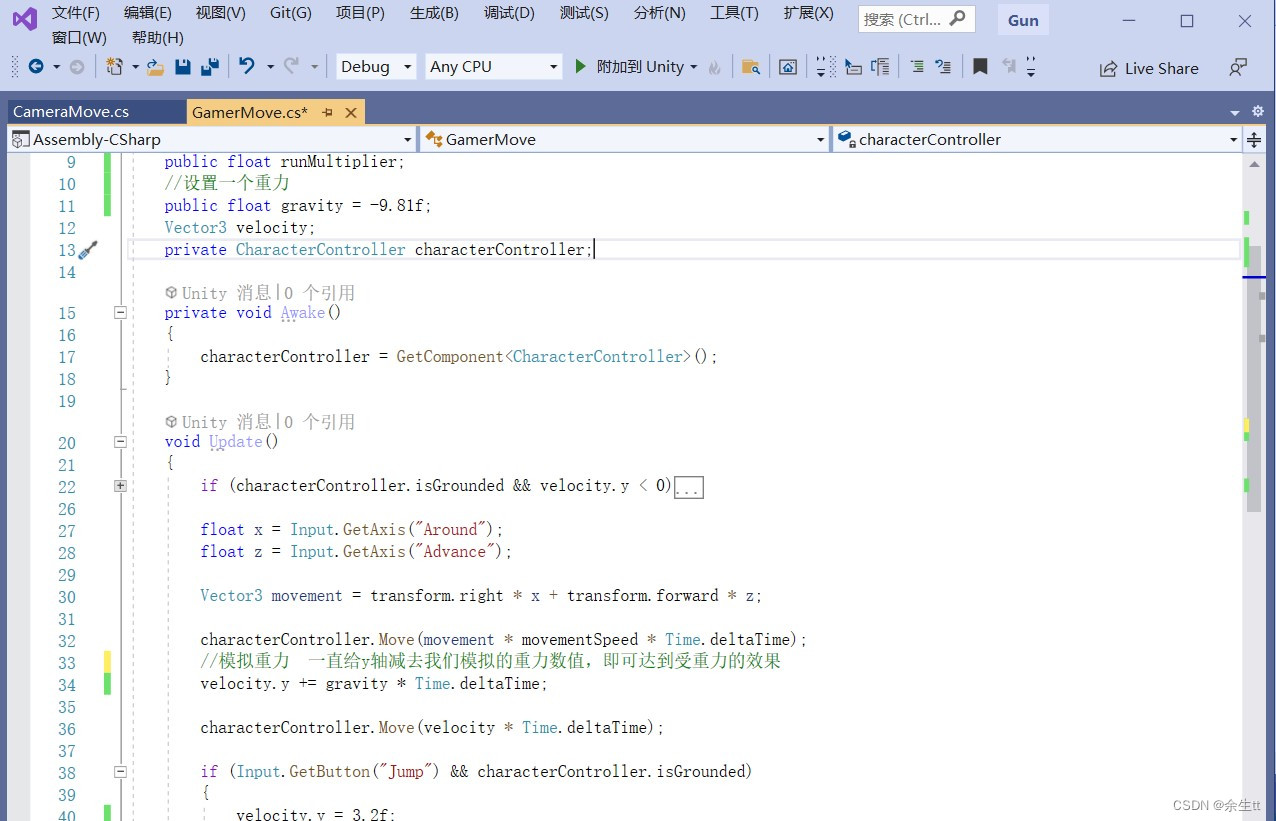Collapse the Jump if block on line 38
The width and height of the screenshot is (1276, 821).
tap(120, 772)
